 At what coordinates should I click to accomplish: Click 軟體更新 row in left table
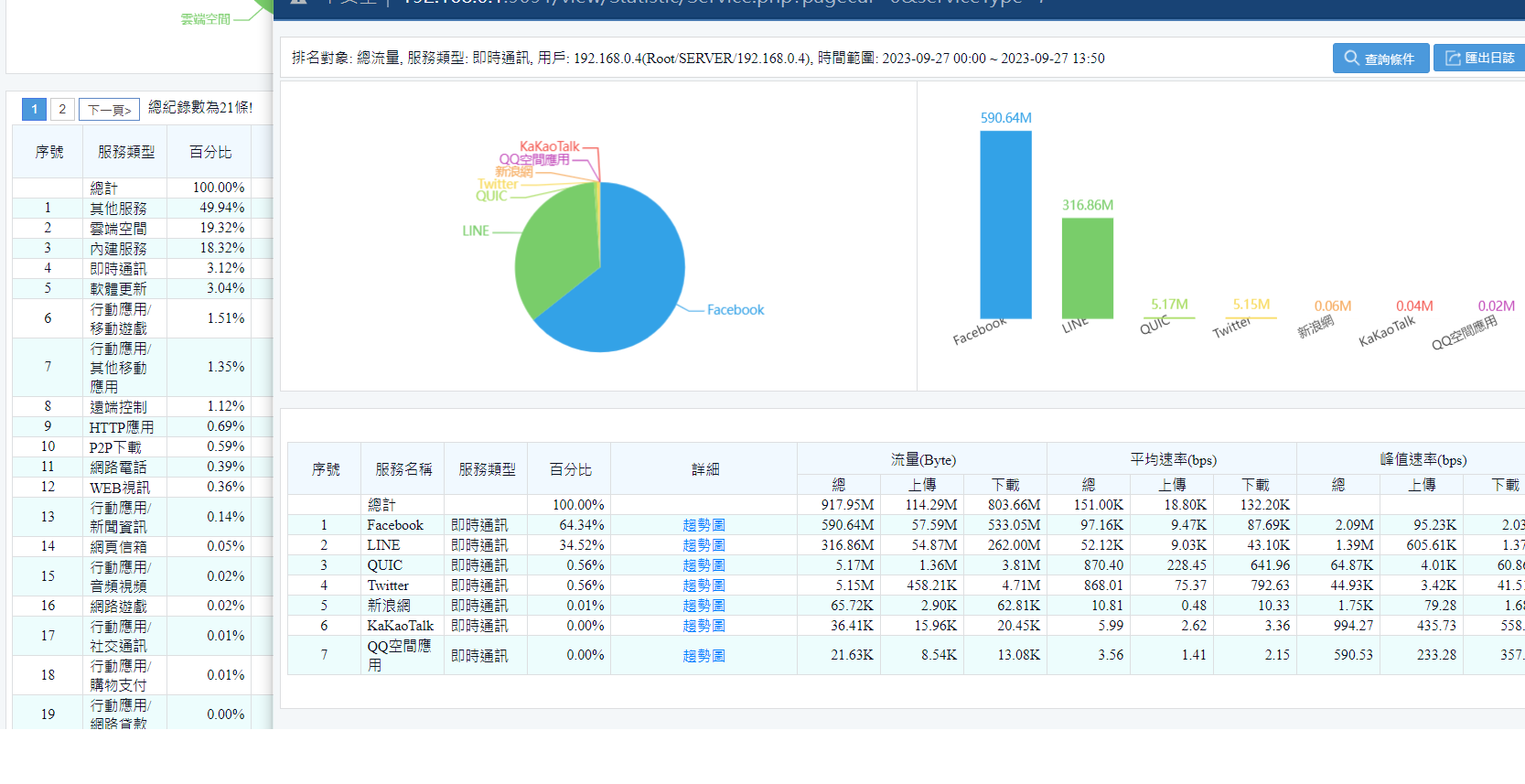click(143, 289)
